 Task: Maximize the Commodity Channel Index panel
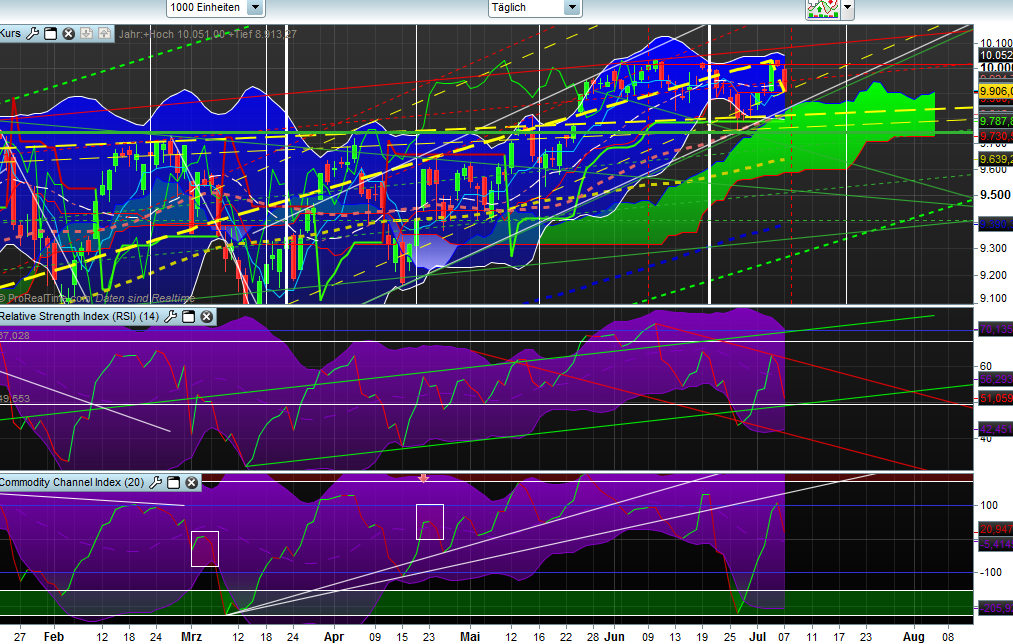point(173,483)
